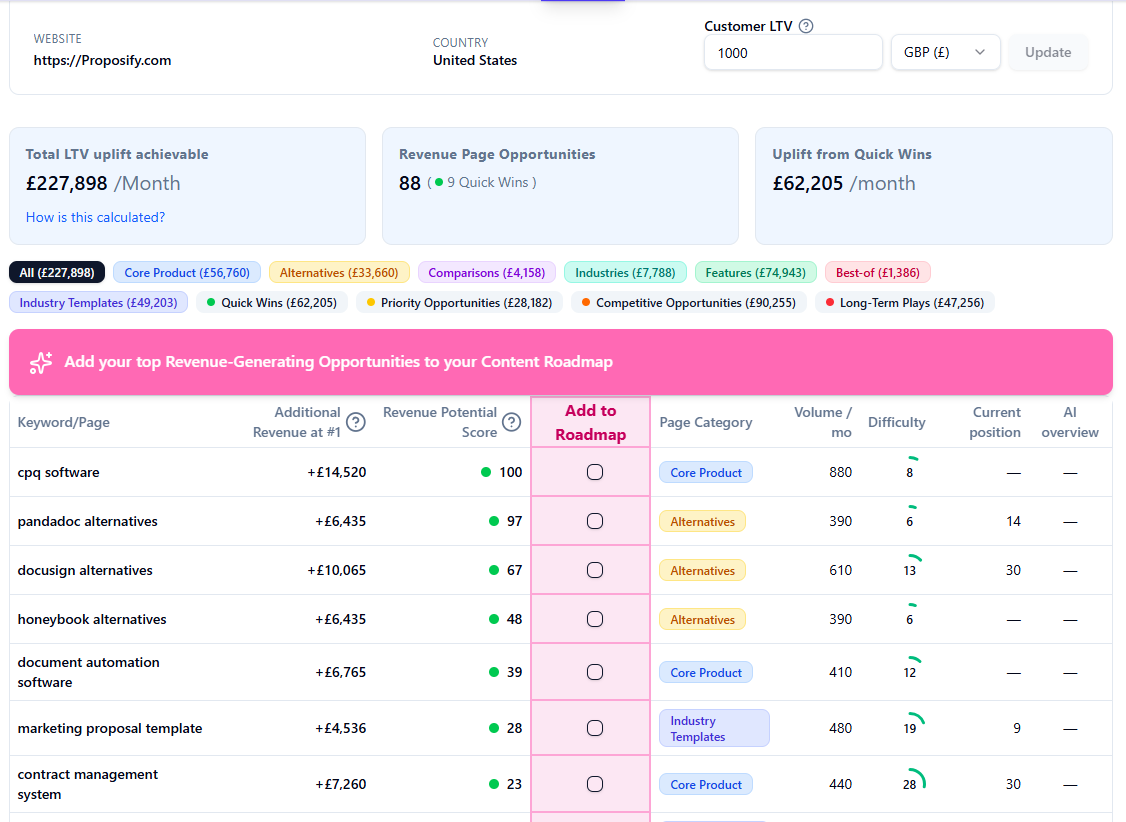Click the 'pandadoc alternatives' keyword
Screen dimensions: 1126x822
click(x=88, y=521)
